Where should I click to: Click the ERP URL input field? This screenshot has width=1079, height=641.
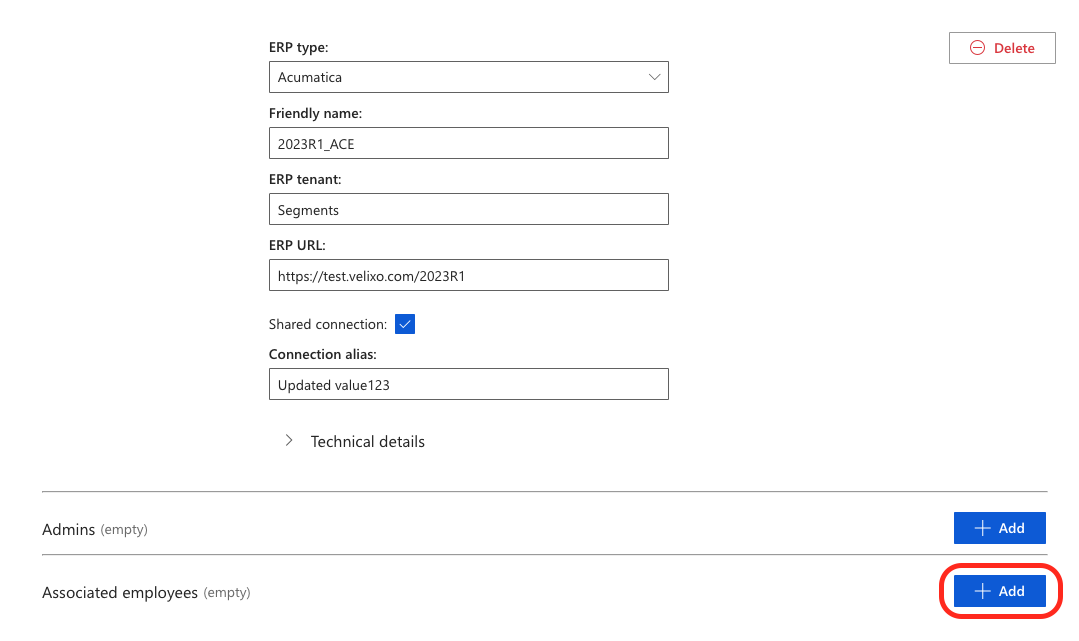pyautogui.click(x=468, y=276)
